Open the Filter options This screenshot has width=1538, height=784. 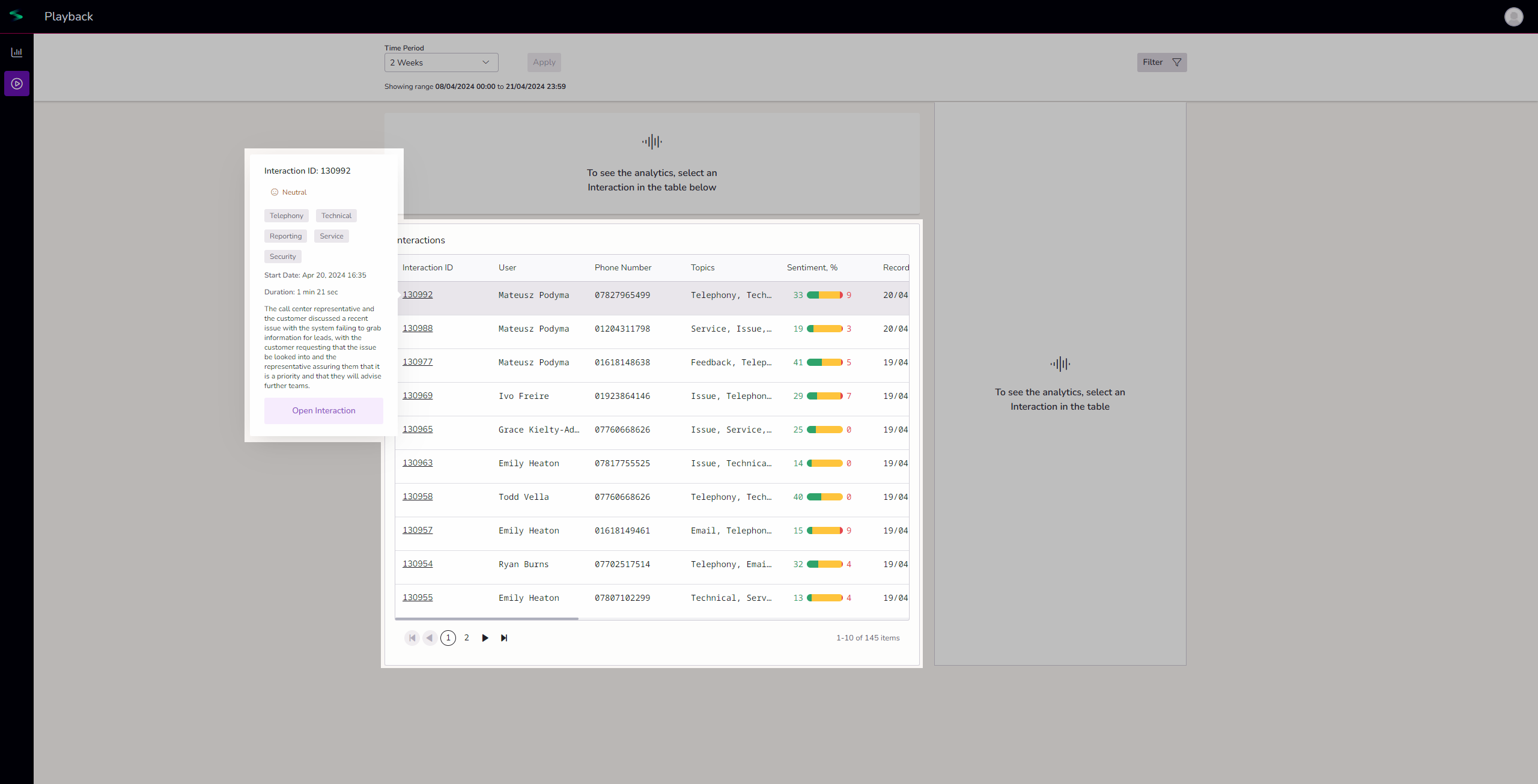click(1161, 62)
